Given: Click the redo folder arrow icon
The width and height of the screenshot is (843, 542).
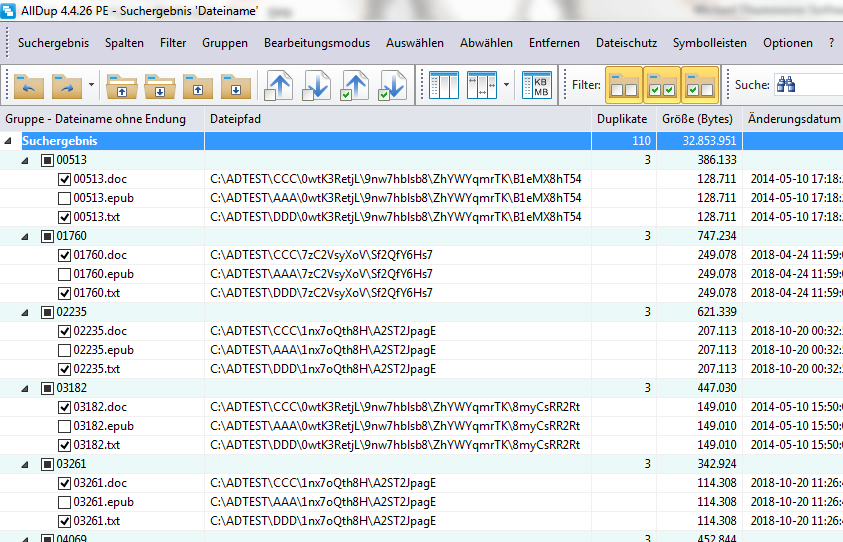Looking at the screenshot, I should click(67, 86).
